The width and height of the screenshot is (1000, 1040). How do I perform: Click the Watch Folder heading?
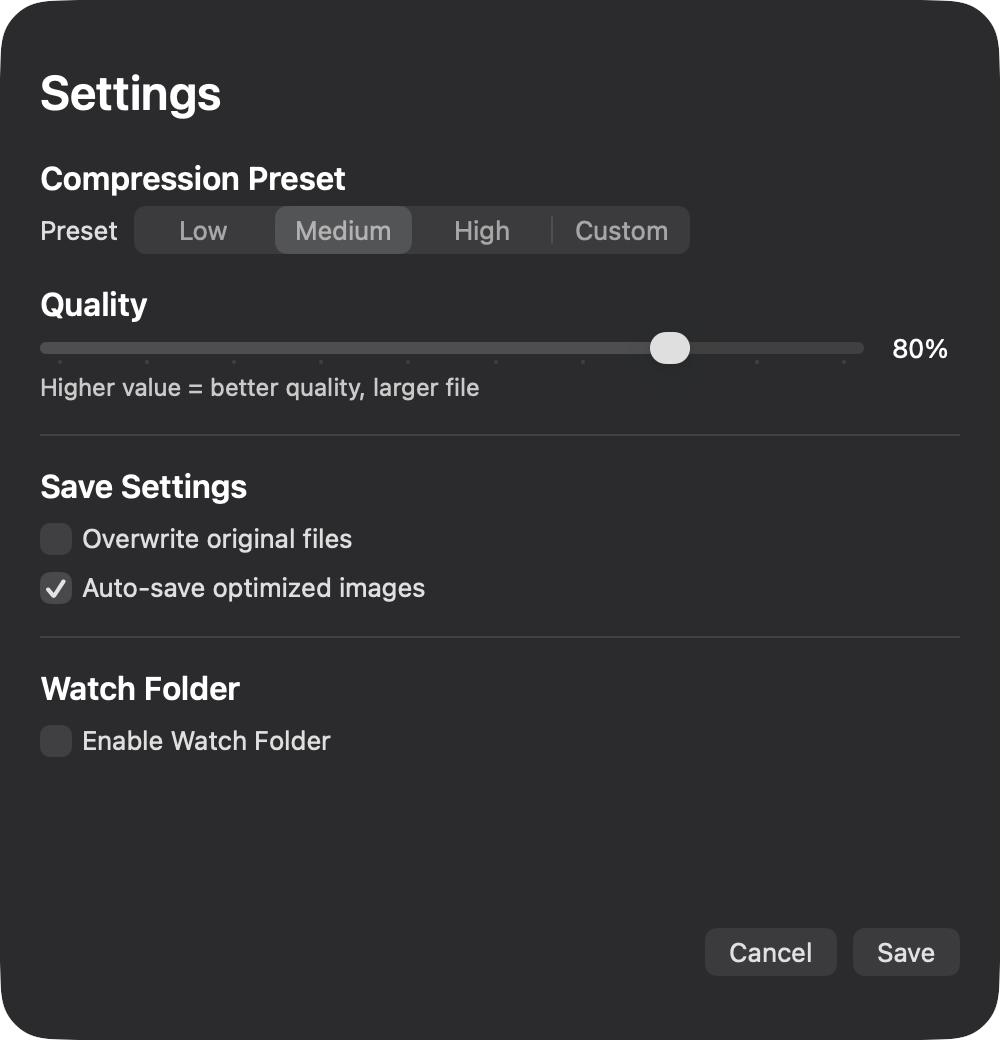point(139,689)
